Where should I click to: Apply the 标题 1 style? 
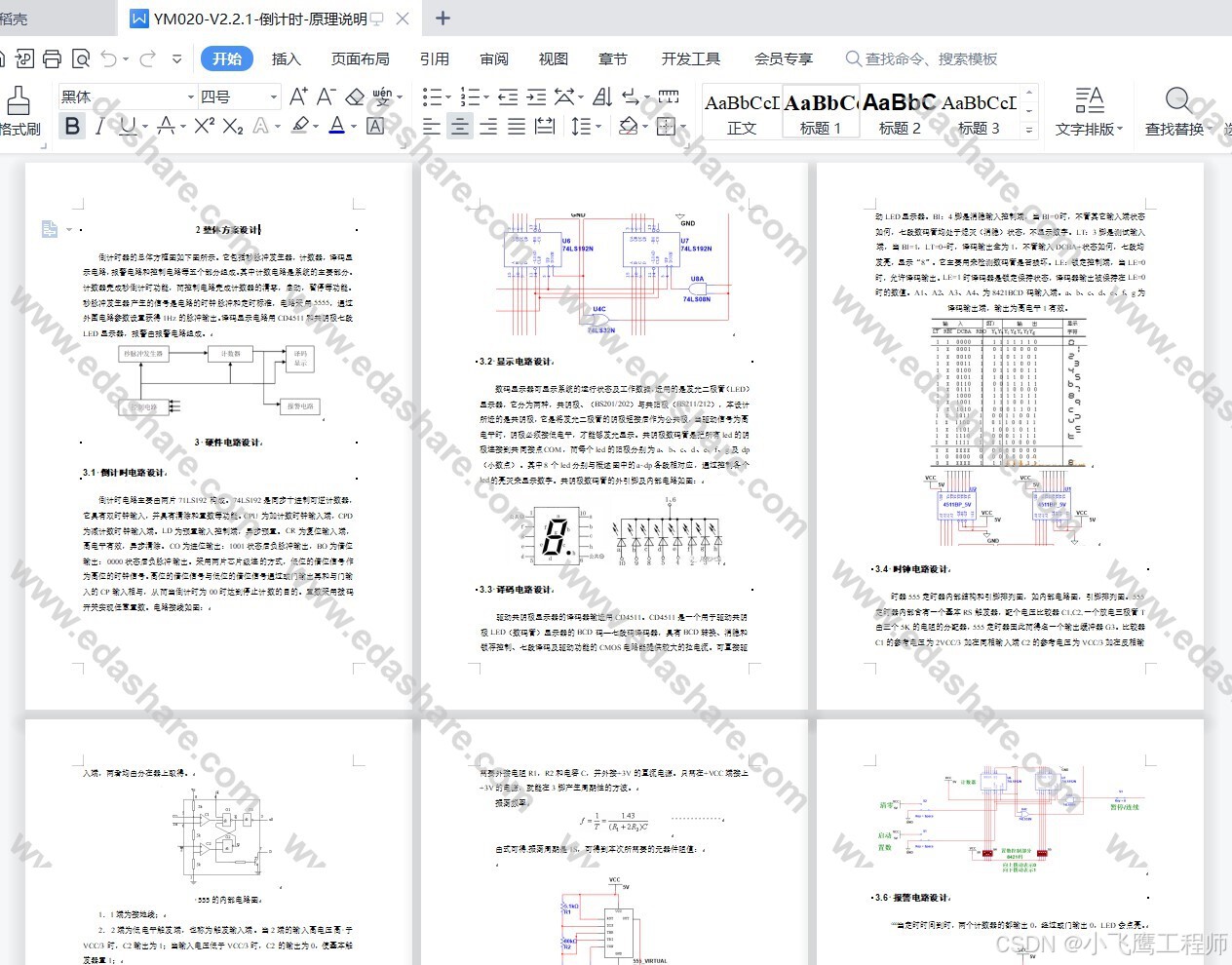[x=820, y=113]
